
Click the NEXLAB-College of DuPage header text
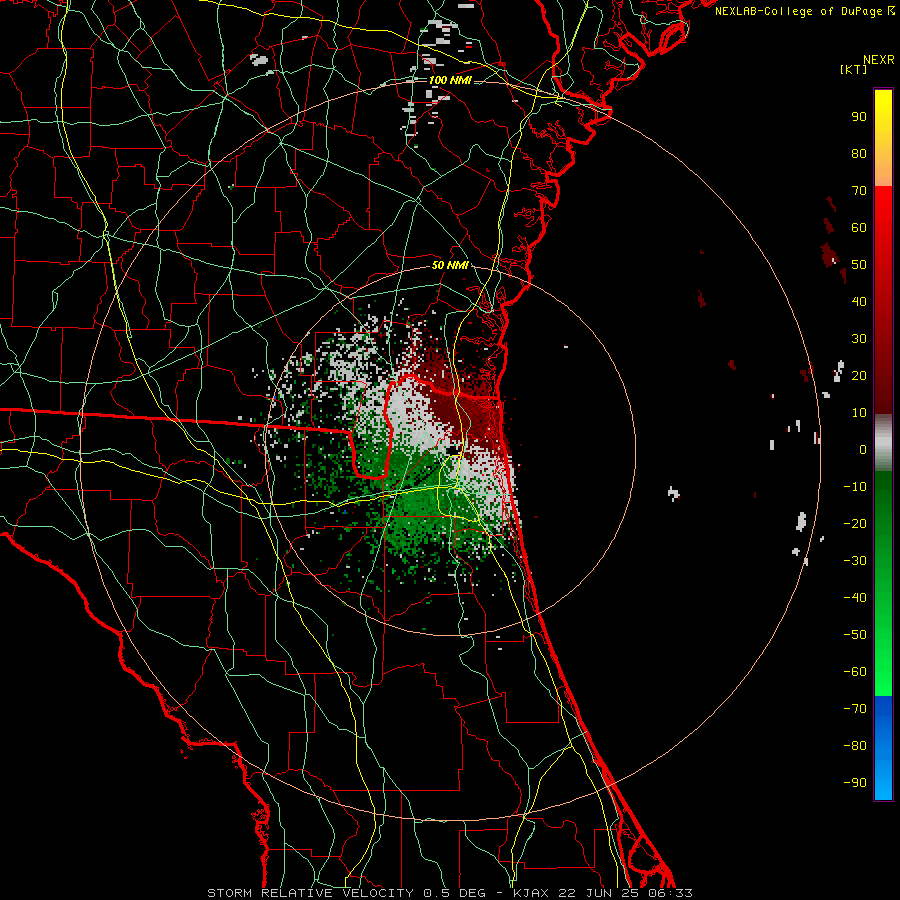804,11
